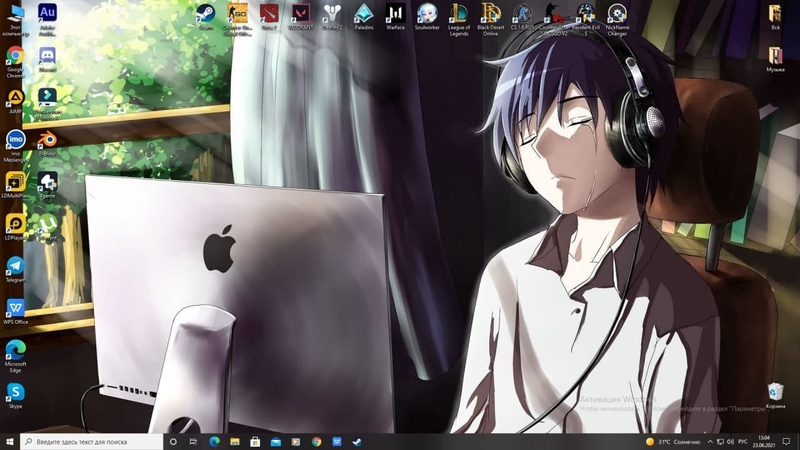This screenshot has height=450, width=800.
Task: Click the taskbar search input field
Action: point(92,441)
